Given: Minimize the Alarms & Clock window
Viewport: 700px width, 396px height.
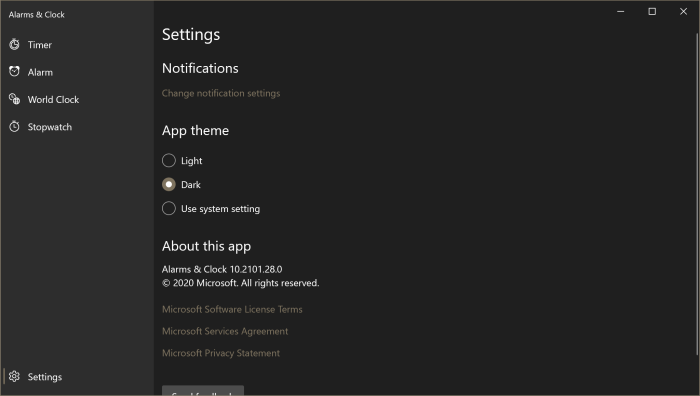Looking at the screenshot, I should pyautogui.click(x=621, y=12).
